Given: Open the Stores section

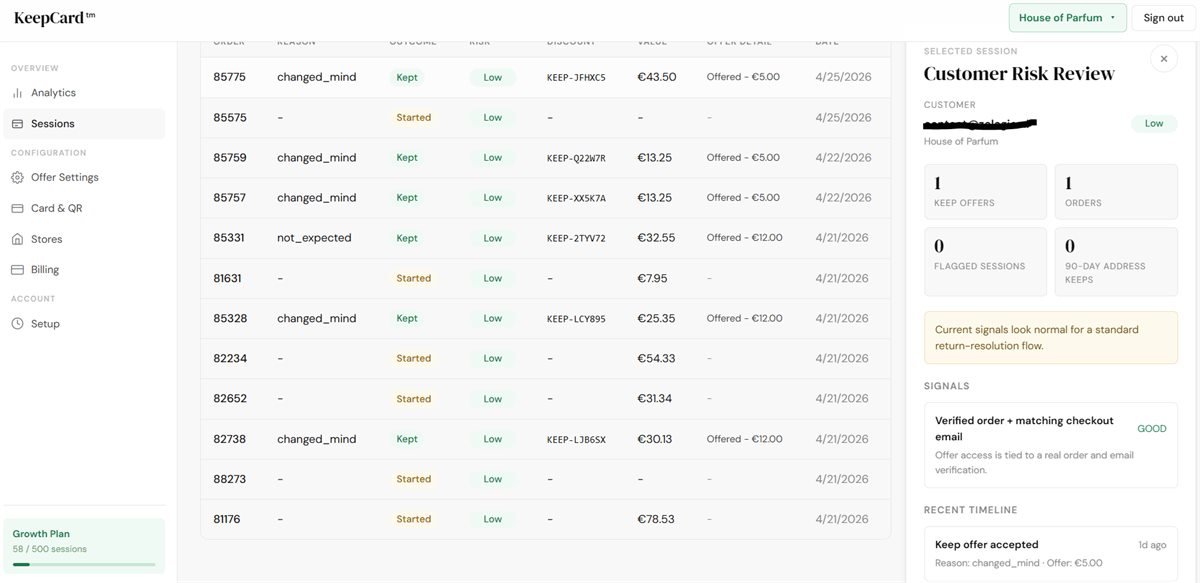Looking at the screenshot, I should 84,240.
